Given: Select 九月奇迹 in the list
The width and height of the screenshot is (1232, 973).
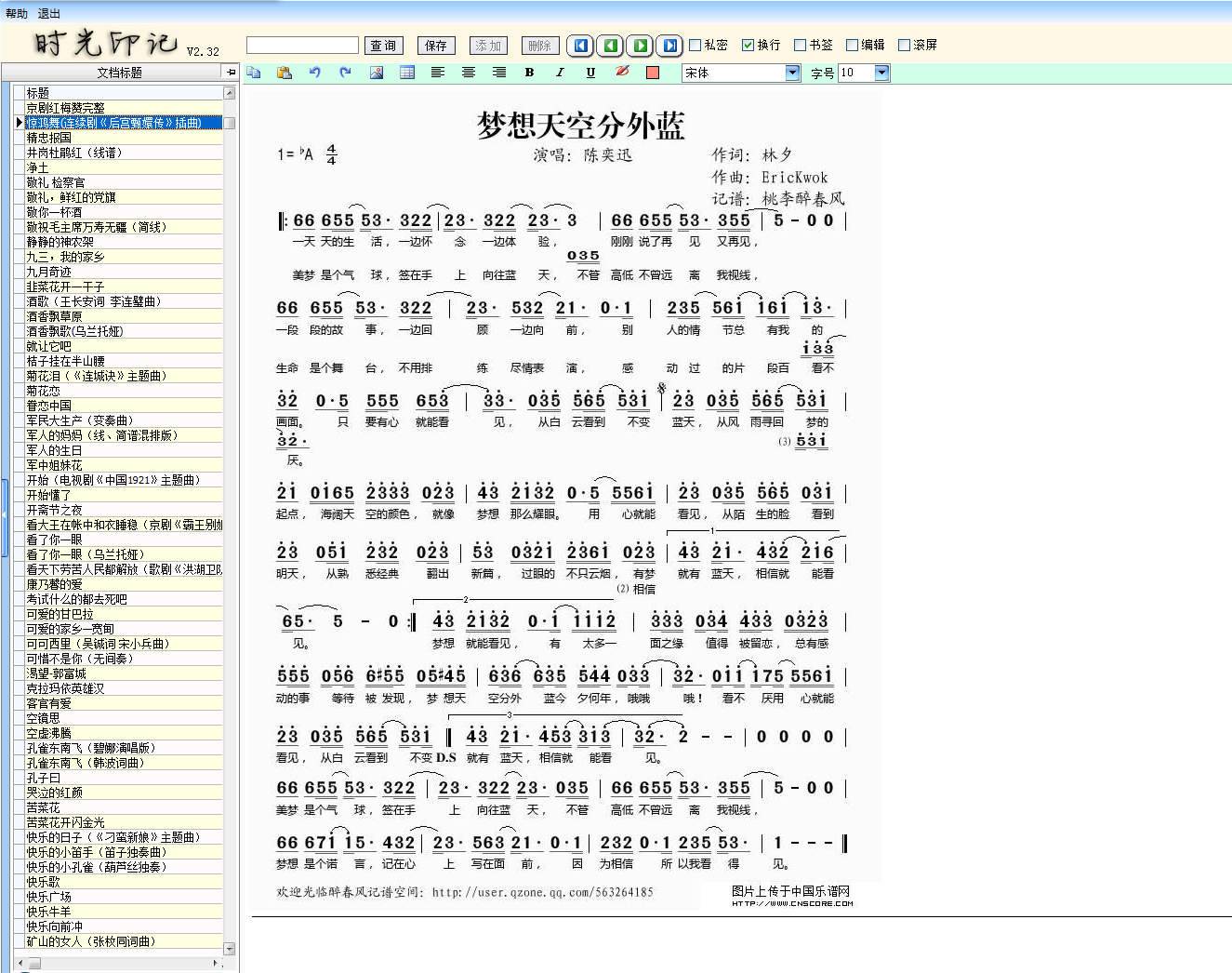Looking at the screenshot, I should pos(123,272).
